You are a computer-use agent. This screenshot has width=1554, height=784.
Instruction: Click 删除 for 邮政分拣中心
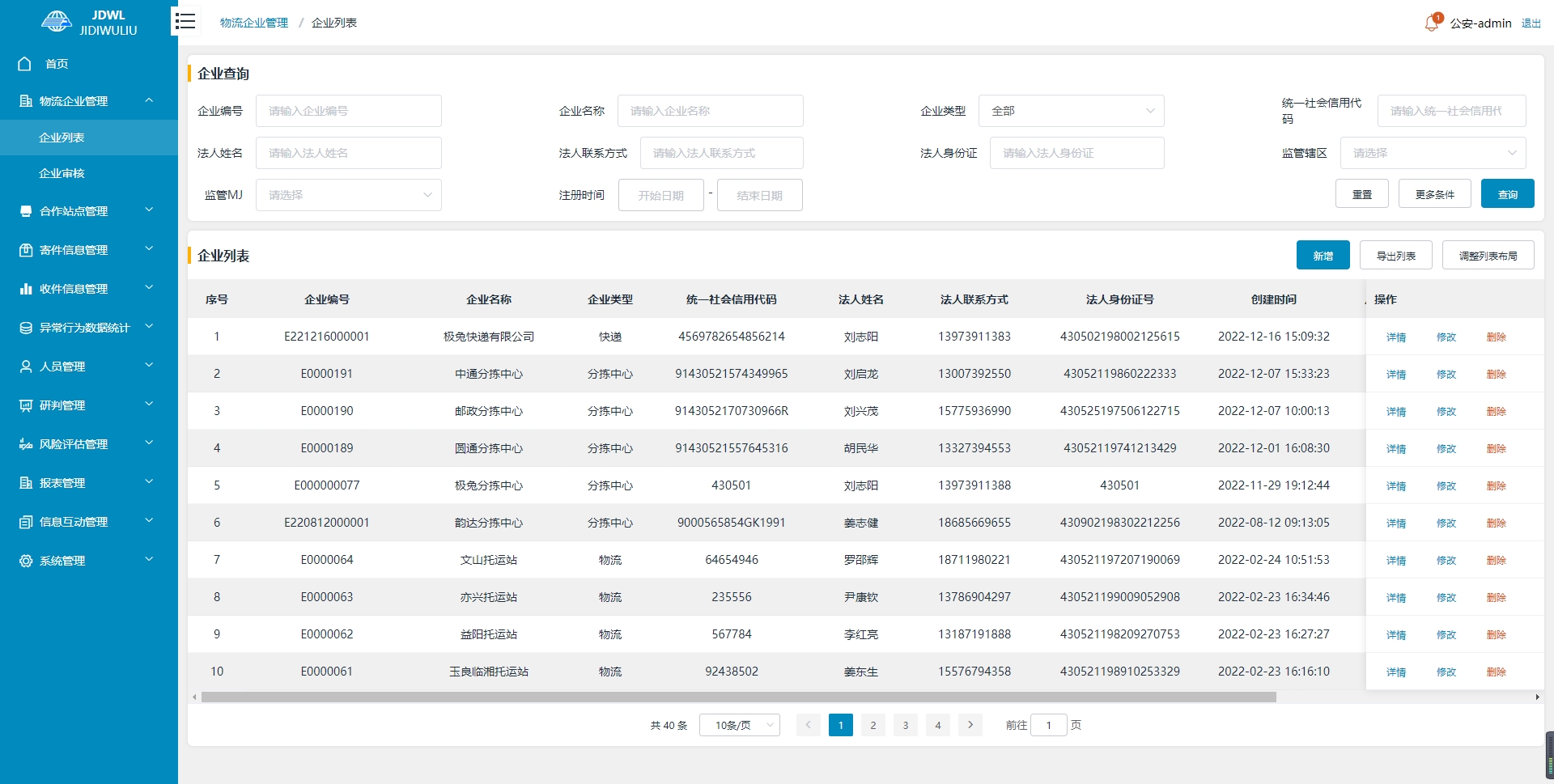1496,412
